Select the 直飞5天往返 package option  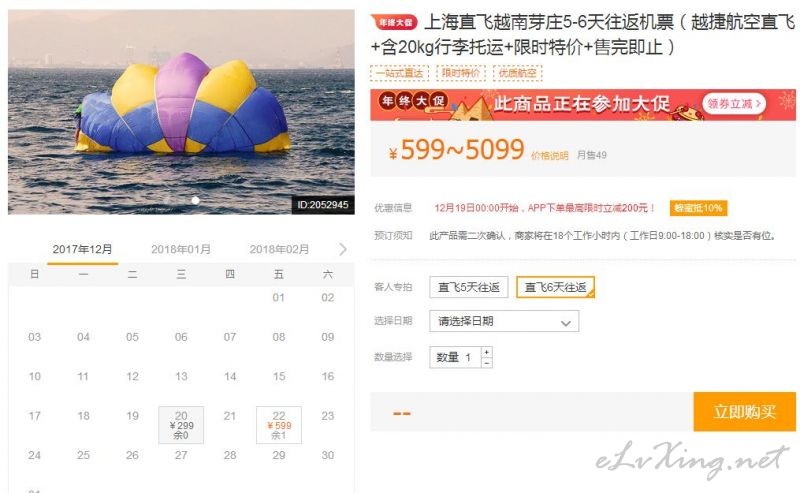(x=468, y=287)
